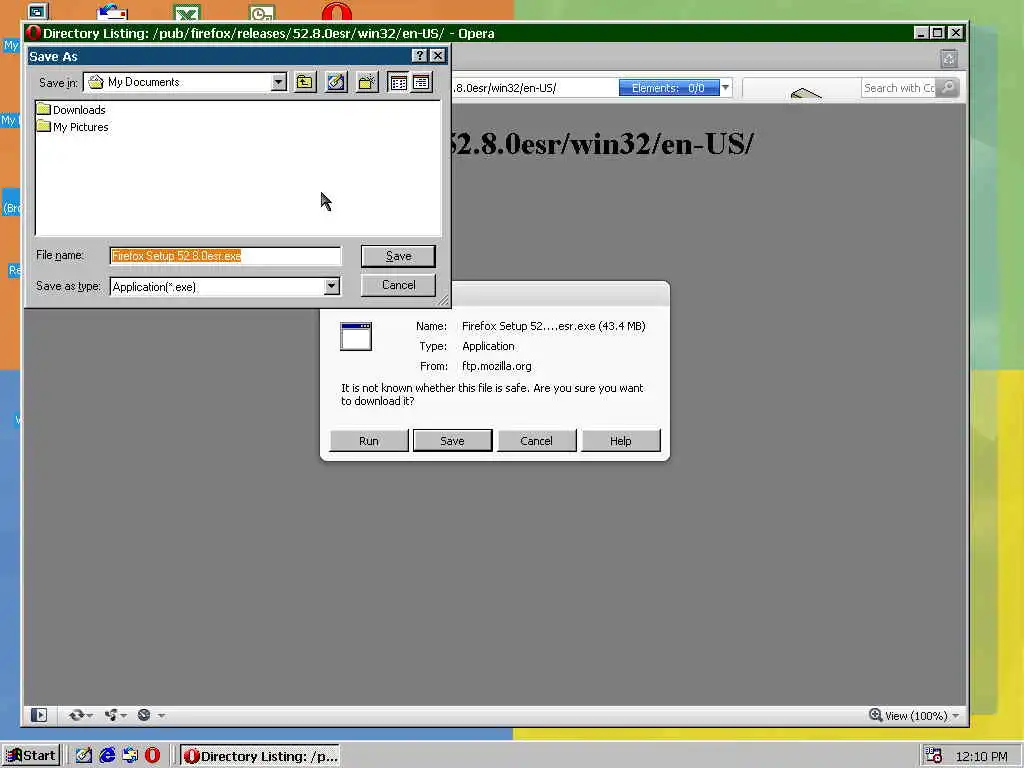Click the Directory Listing taskbar button
Image resolution: width=1024 pixels, height=768 pixels.
261,756
